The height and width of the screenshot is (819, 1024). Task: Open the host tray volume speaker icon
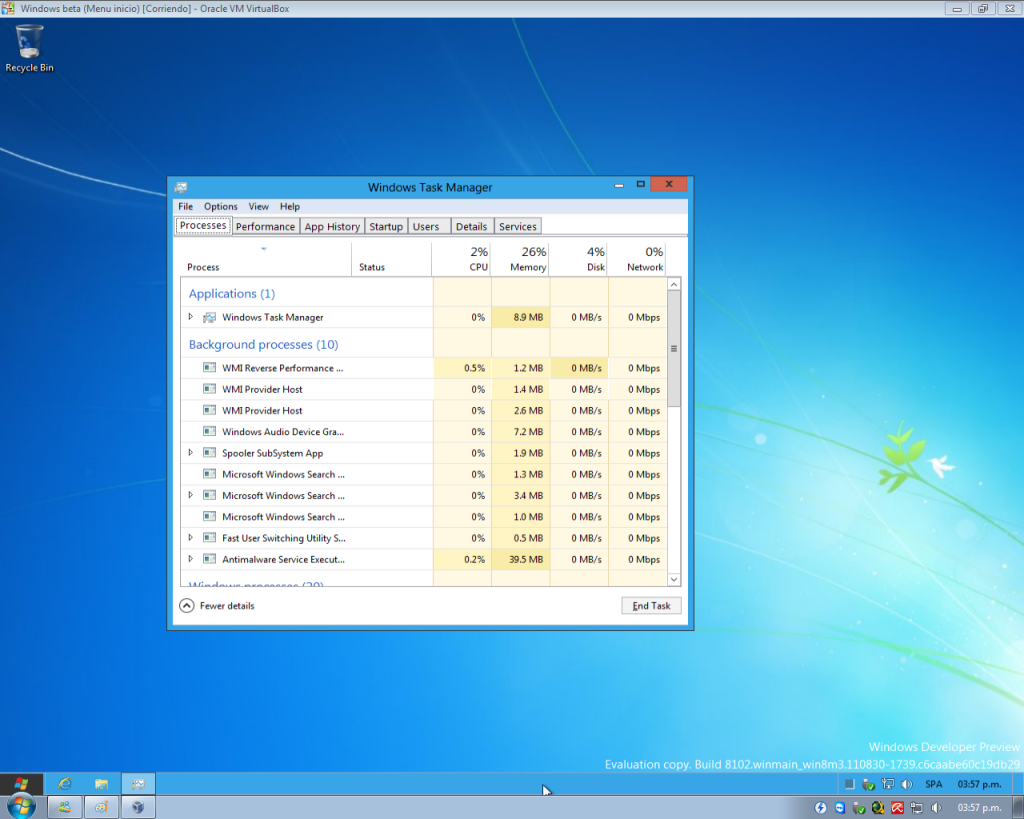[x=936, y=808]
